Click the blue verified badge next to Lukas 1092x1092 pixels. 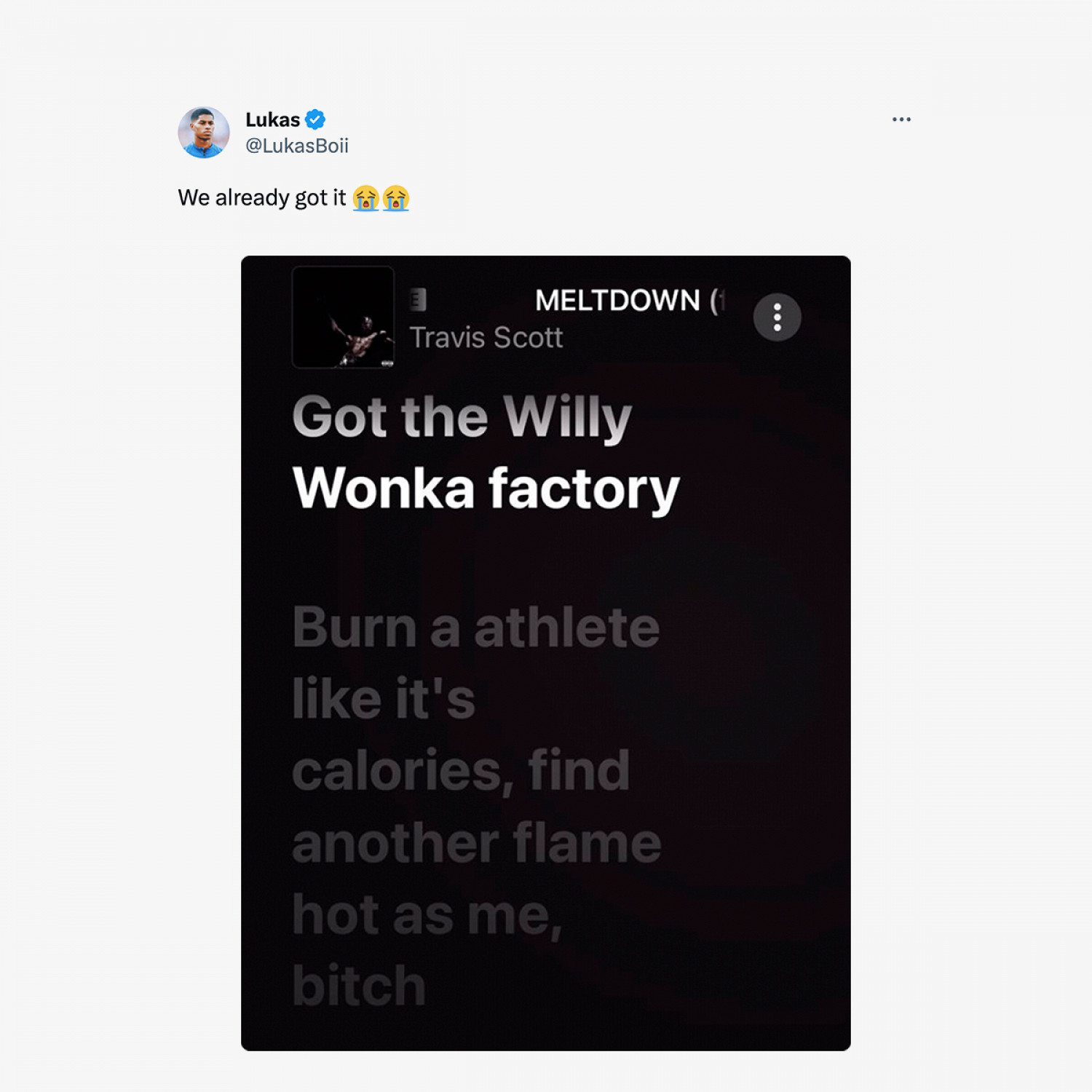pos(315,119)
